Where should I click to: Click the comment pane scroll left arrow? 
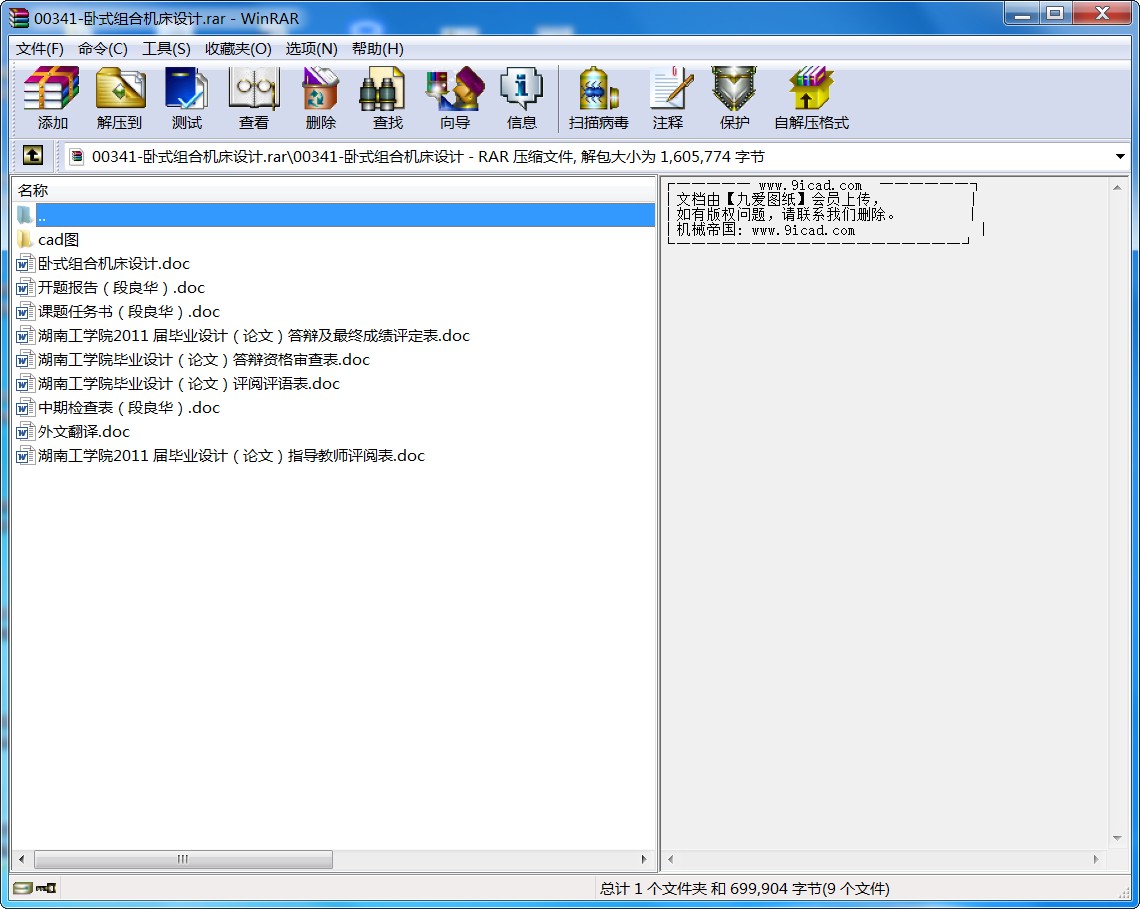tap(670, 859)
